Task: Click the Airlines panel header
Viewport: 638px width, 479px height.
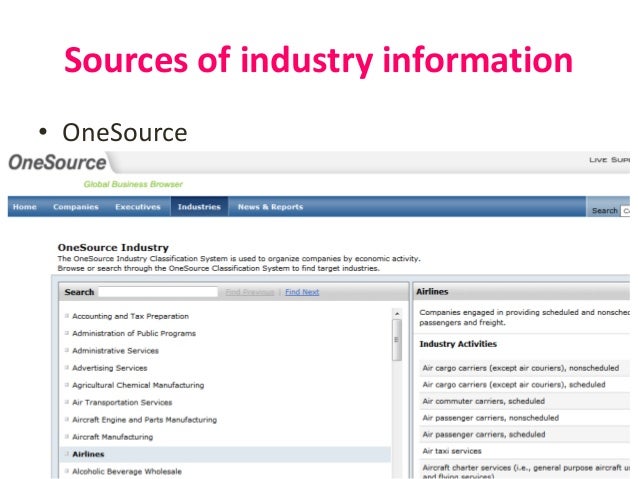Action: (x=522, y=291)
